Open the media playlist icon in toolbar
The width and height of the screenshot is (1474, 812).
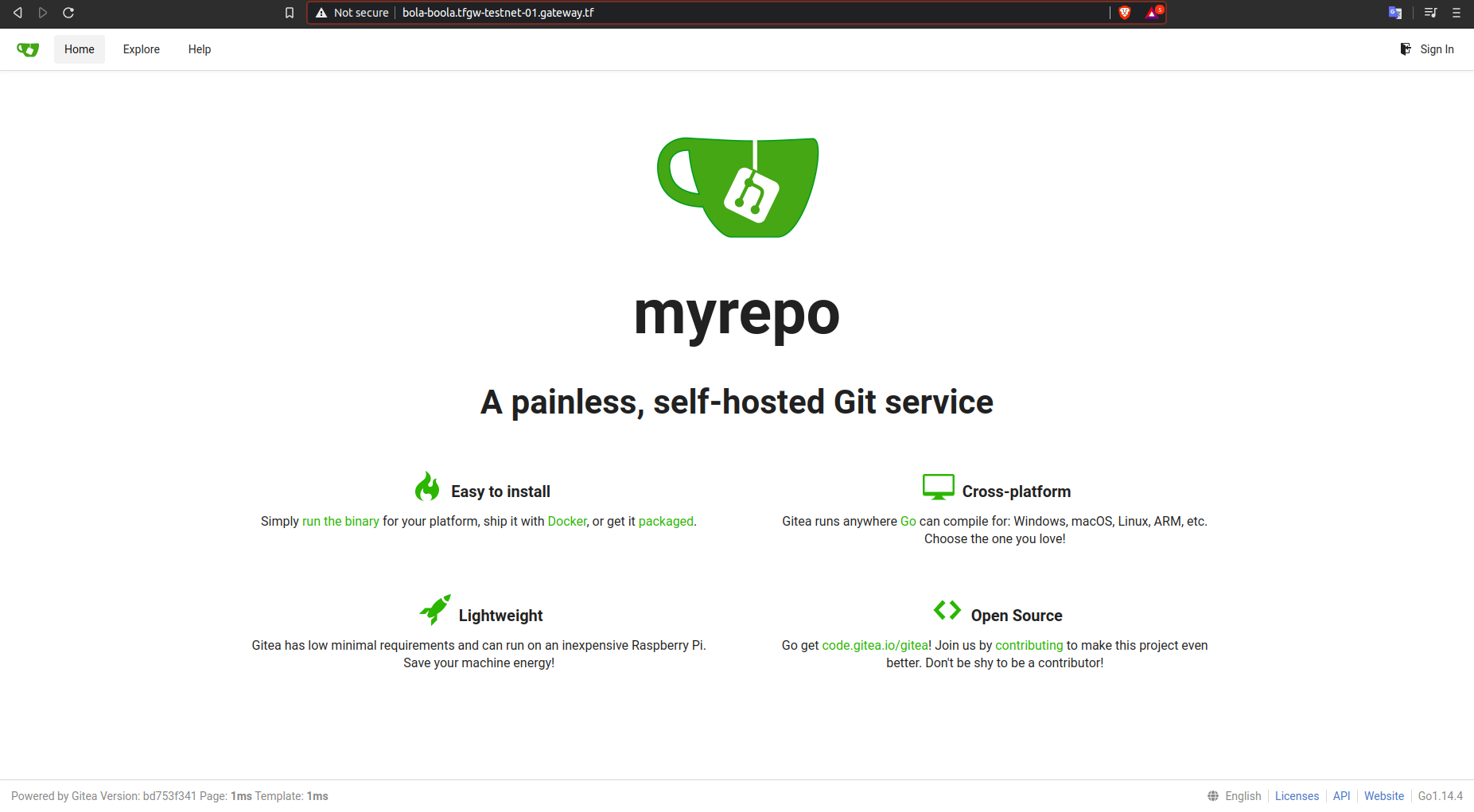[x=1429, y=13]
